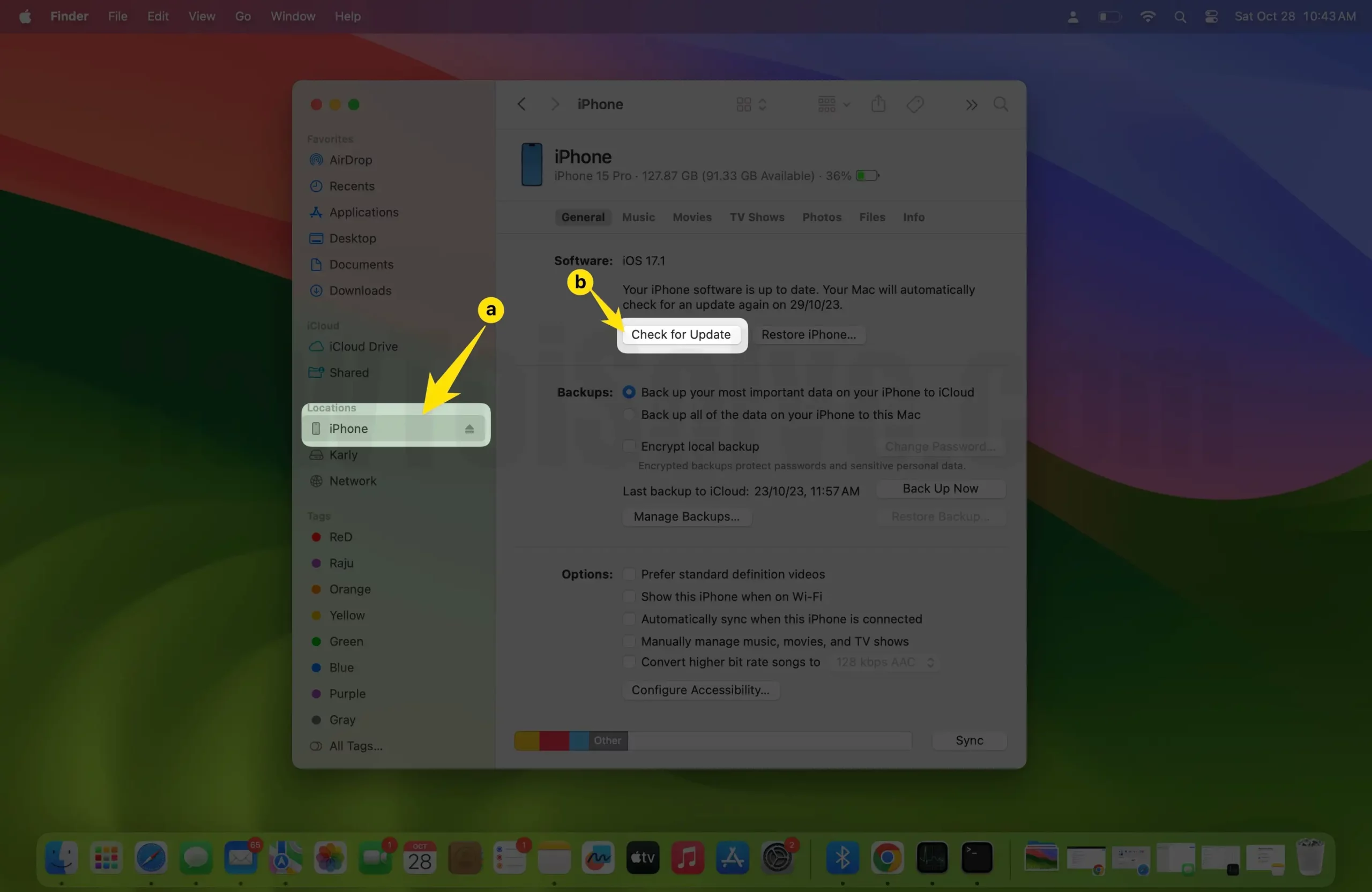1372x892 pixels.
Task: Click the Manage Backups… button
Action: (x=686, y=516)
